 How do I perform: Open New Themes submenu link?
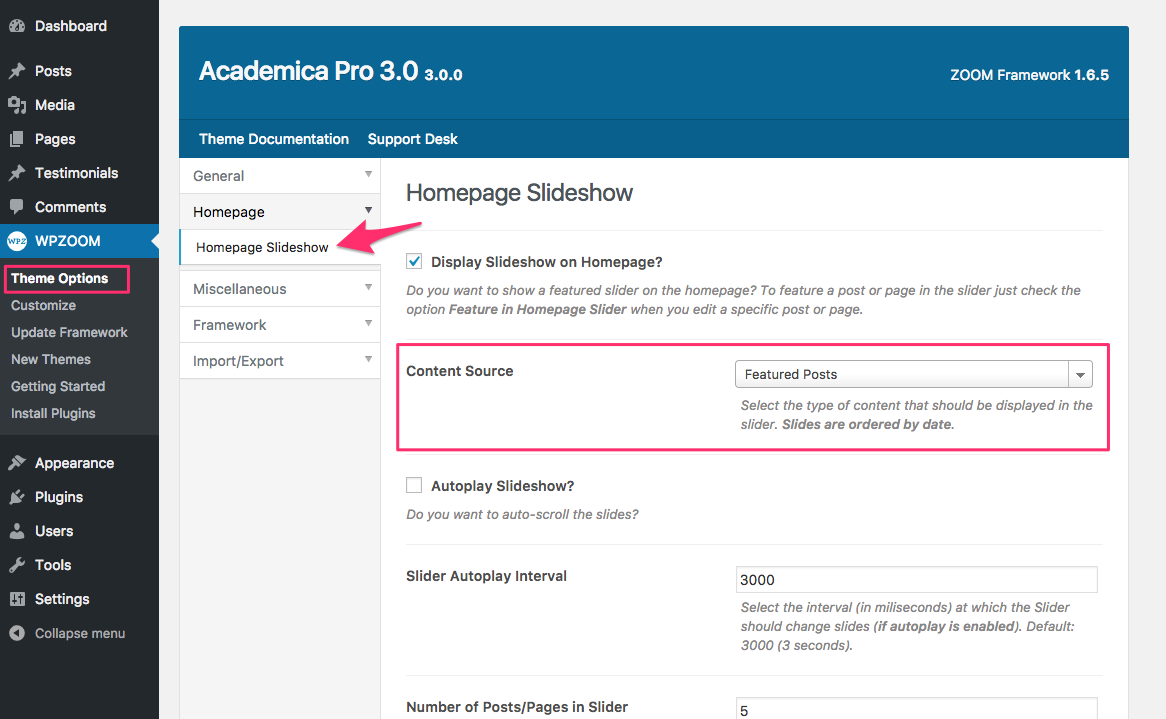(51, 359)
